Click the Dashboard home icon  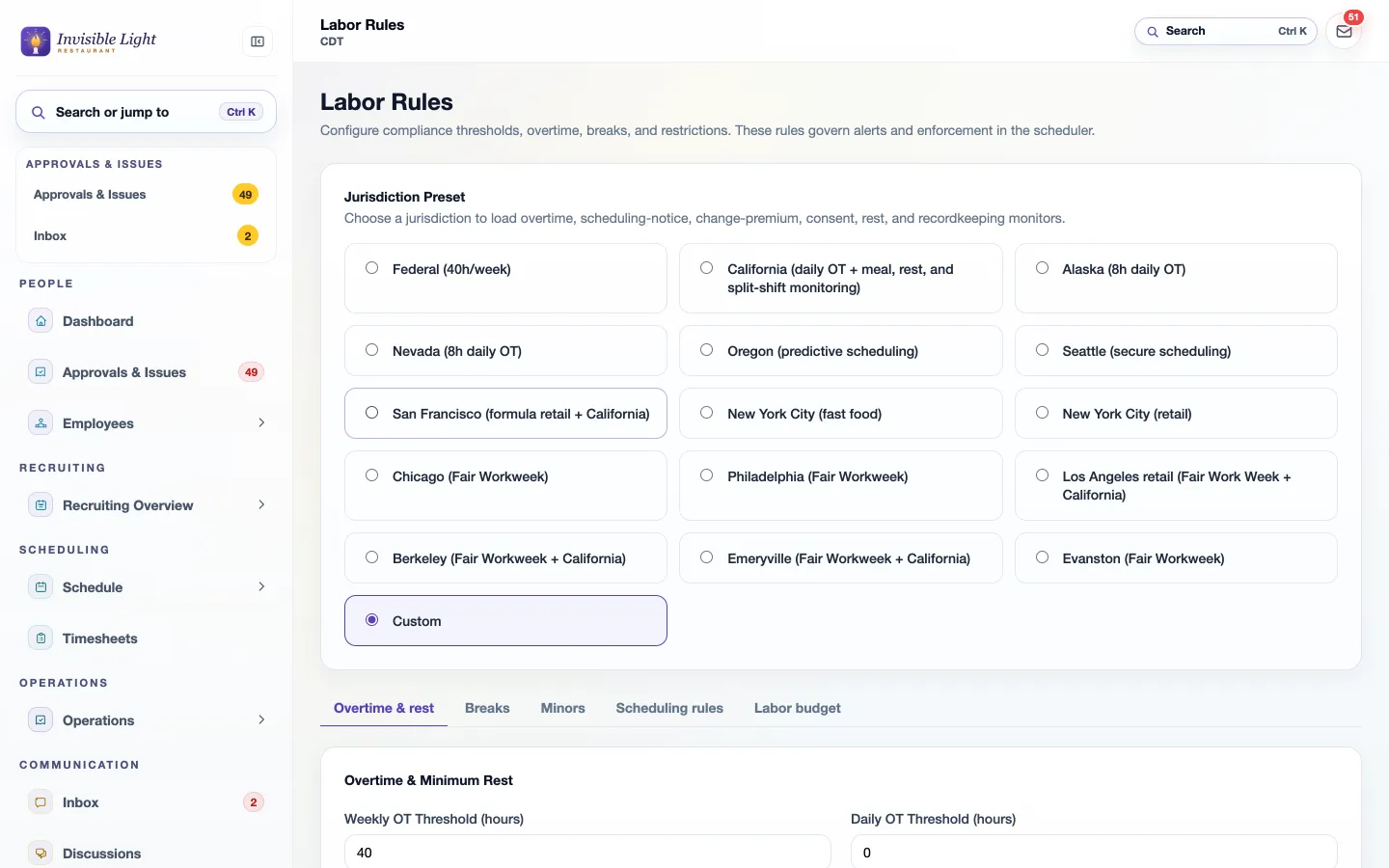click(x=41, y=321)
